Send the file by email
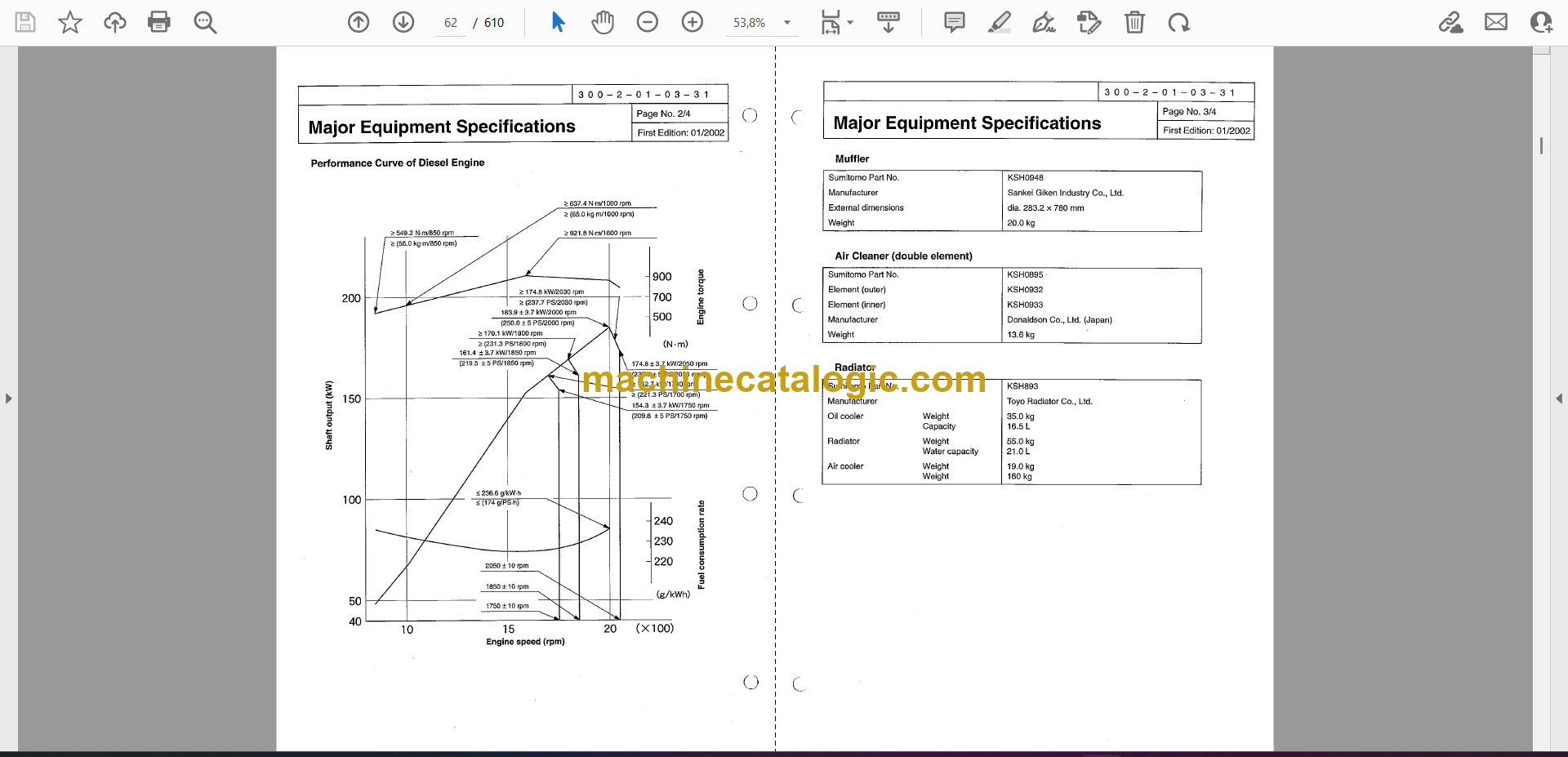Viewport: 1568px width, 757px height. (x=1496, y=22)
